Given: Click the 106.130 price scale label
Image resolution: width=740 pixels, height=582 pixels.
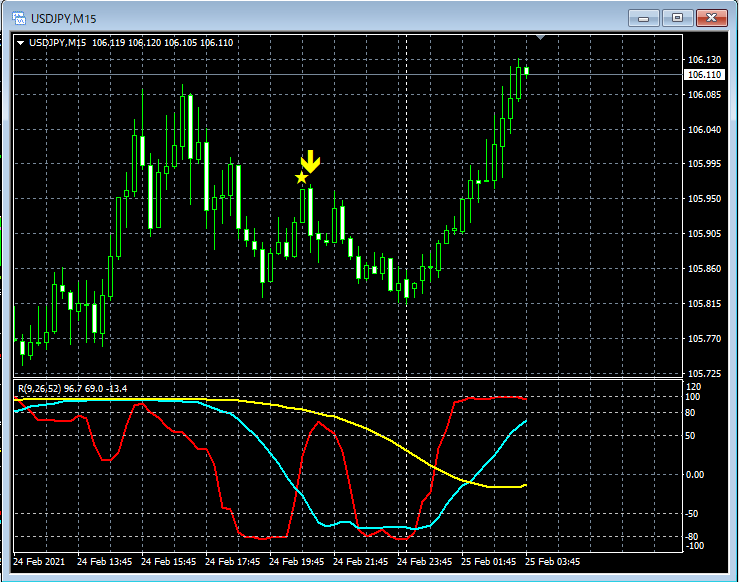Looking at the screenshot, I should tap(705, 59).
